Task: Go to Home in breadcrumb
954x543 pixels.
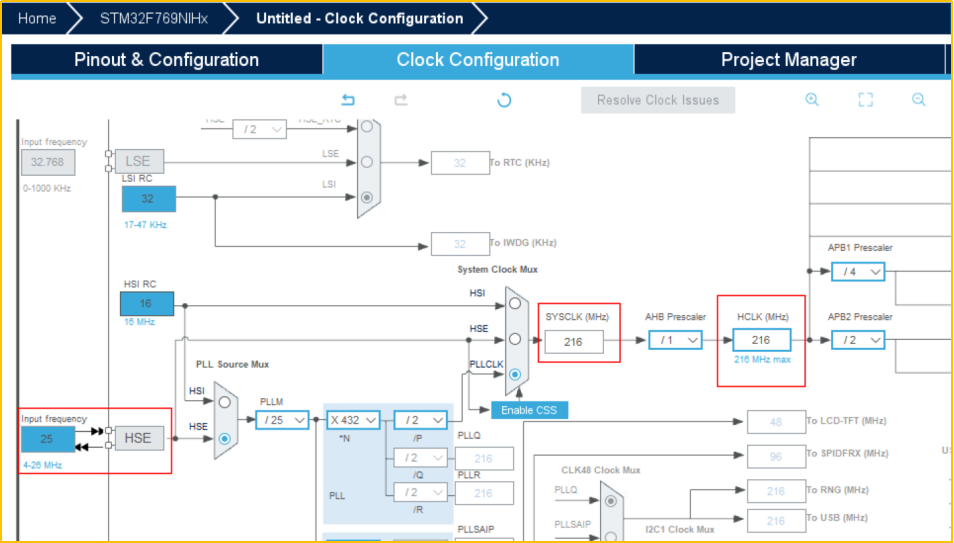Action: [37, 18]
